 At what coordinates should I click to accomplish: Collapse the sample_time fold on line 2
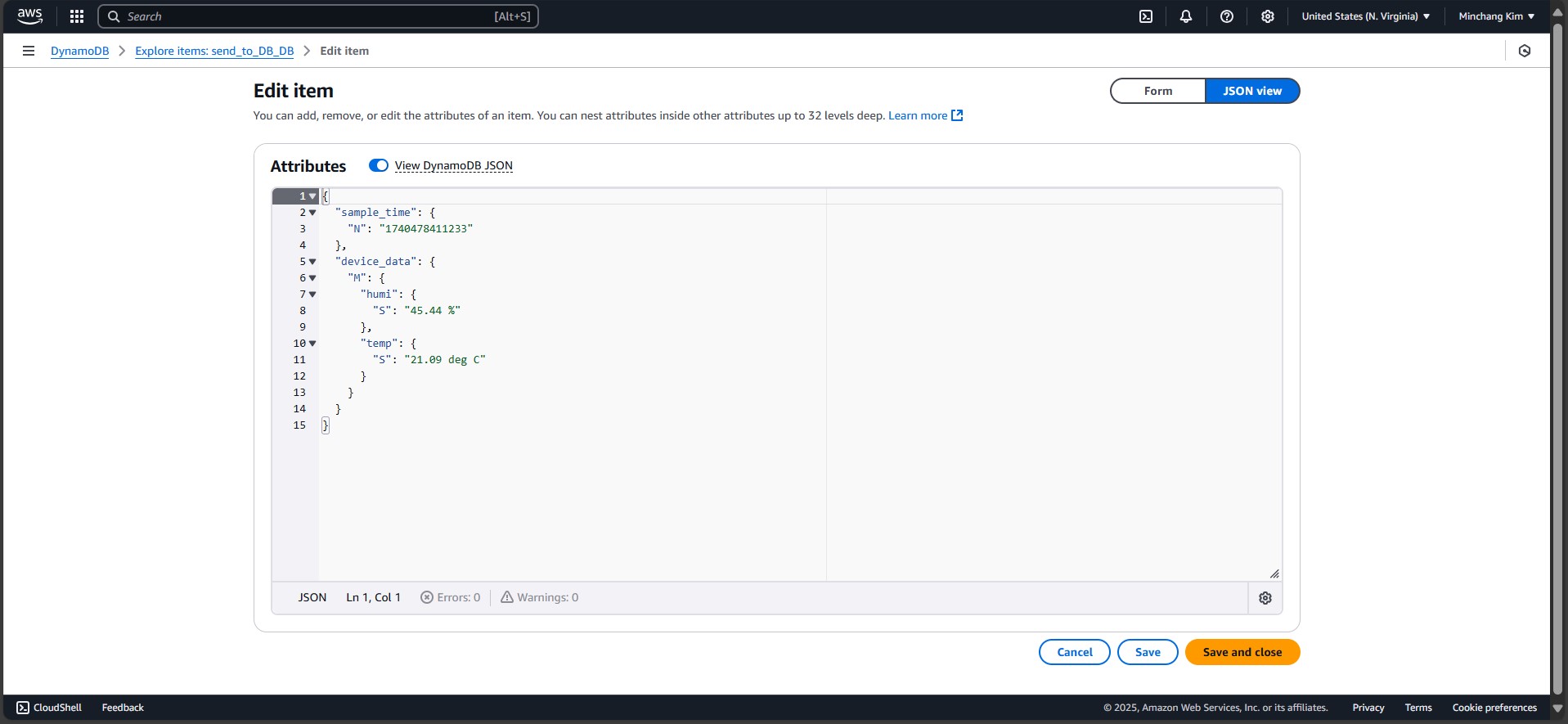(312, 213)
